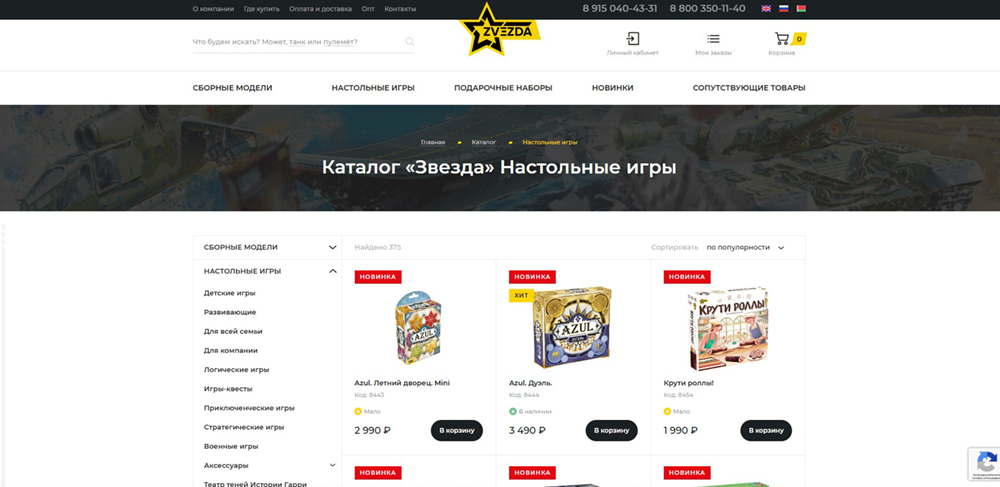Open the Подарочные наборы menu item
Image resolution: width=1000 pixels, height=487 pixels.
click(503, 88)
